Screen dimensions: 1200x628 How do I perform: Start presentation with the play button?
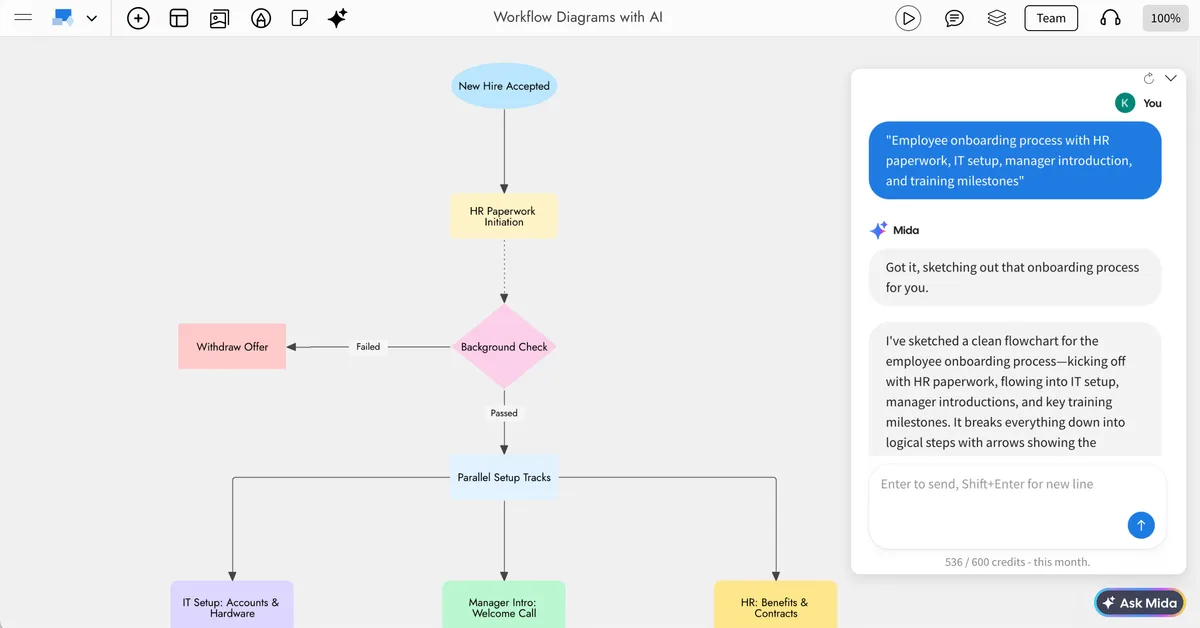coord(908,18)
